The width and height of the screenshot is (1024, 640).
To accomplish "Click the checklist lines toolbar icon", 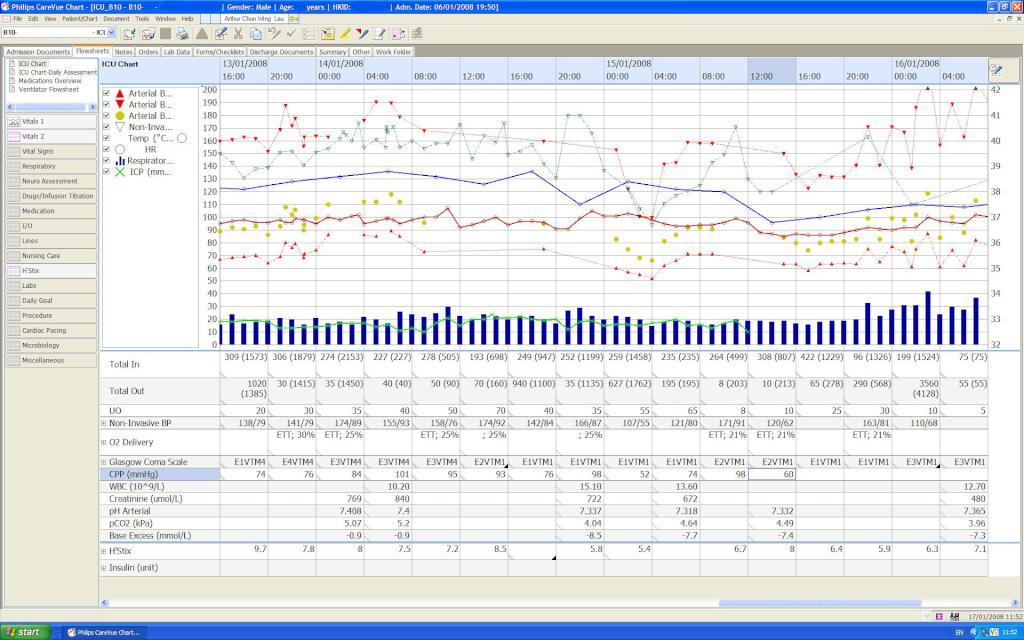I will (309, 33).
